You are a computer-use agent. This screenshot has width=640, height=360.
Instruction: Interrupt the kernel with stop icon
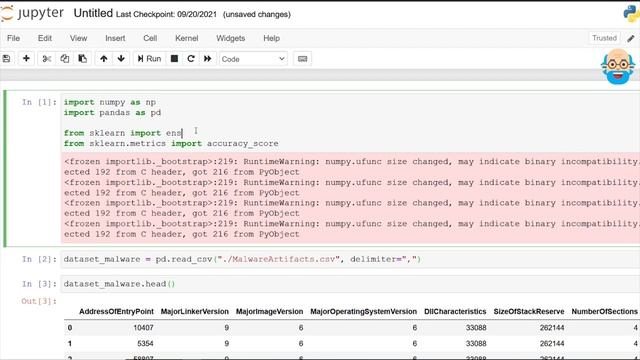[174, 59]
